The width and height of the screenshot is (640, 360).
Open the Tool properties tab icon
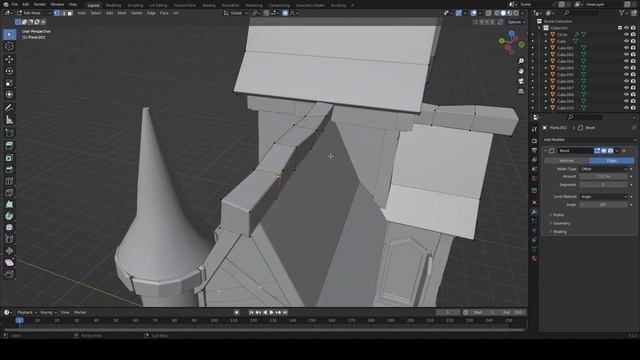(534, 129)
